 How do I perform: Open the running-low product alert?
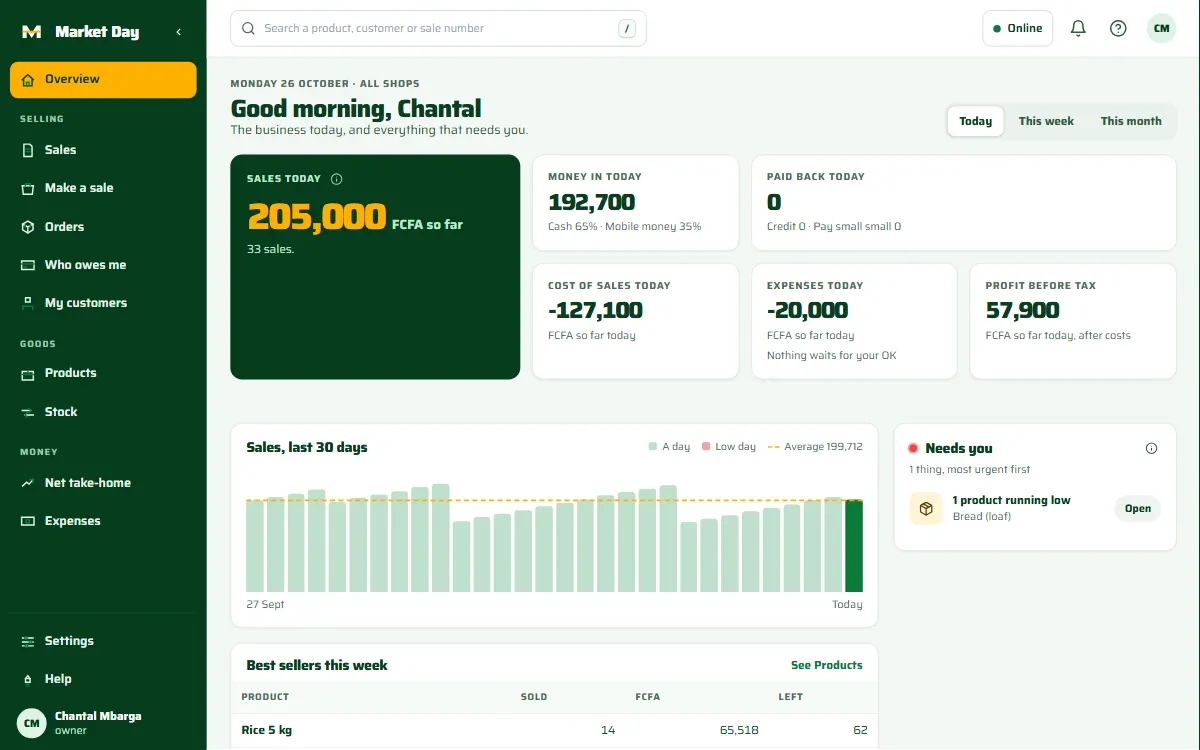pos(1138,508)
